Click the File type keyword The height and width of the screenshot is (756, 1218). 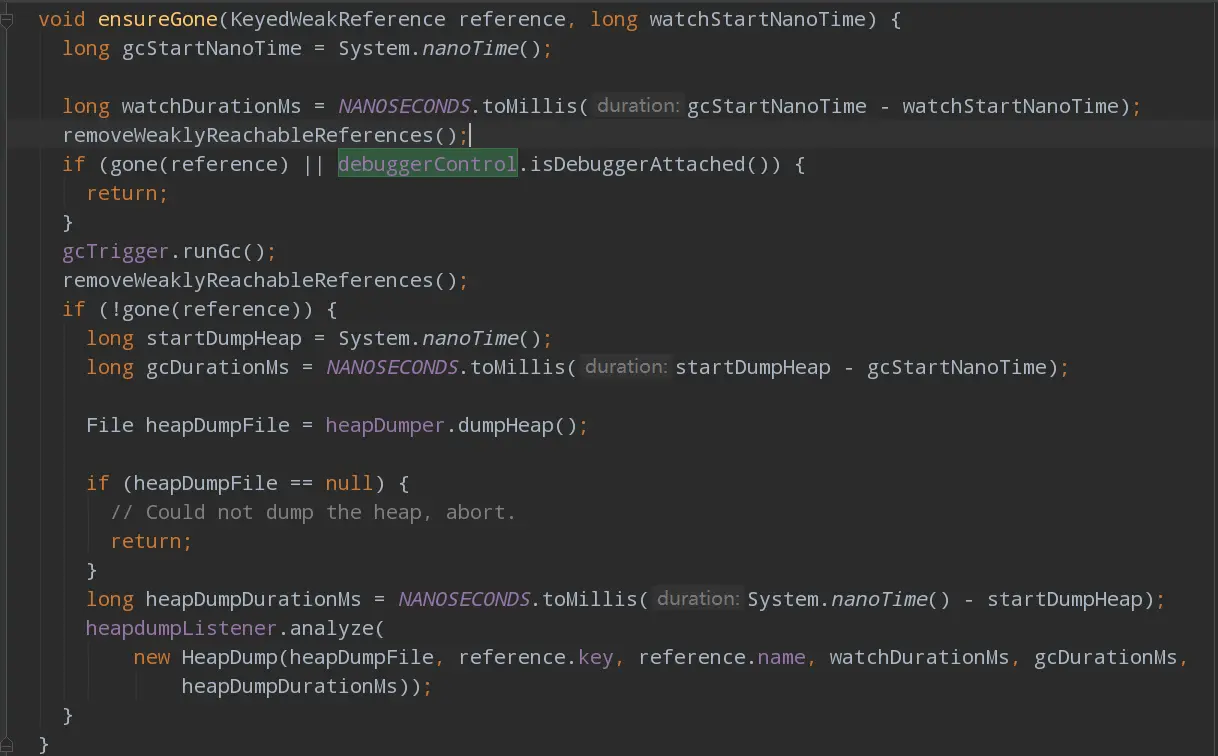(110, 425)
